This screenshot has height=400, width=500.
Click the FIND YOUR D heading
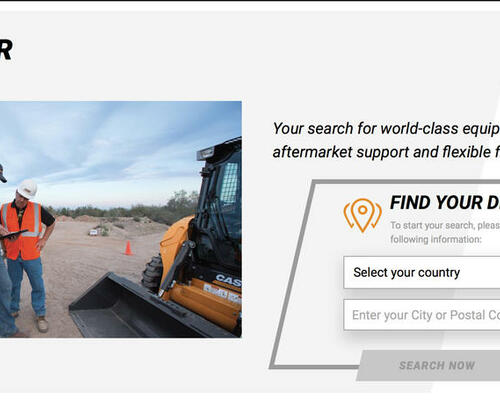click(445, 202)
